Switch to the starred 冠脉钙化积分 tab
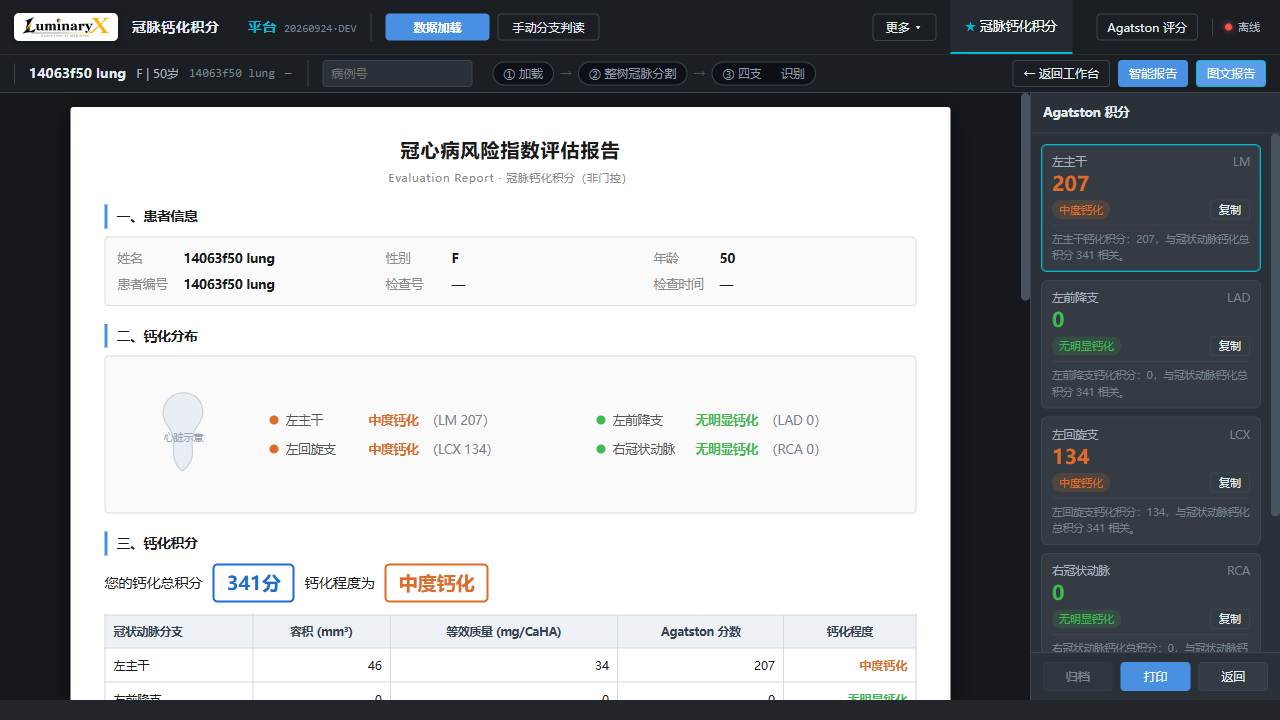Viewport: 1280px width, 720px height. (x=1011, y=27)
